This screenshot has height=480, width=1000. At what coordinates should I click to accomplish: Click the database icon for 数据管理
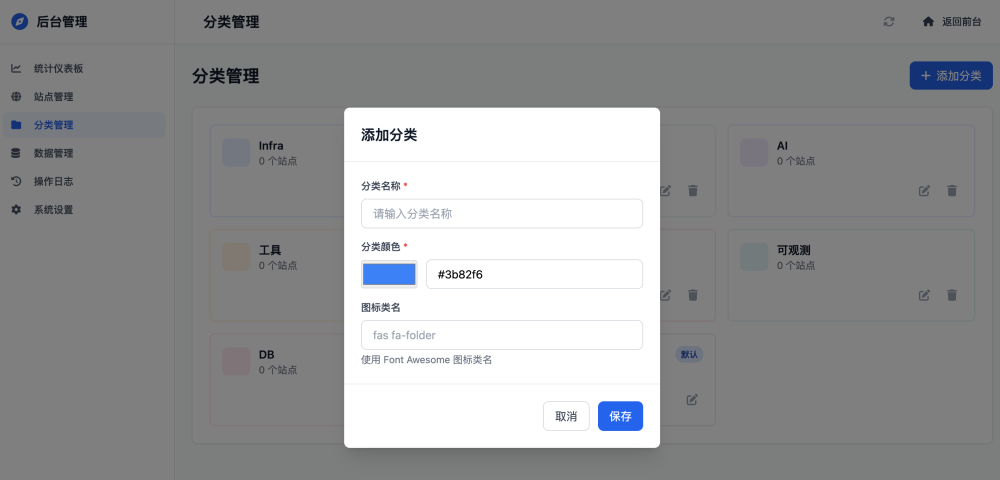(17, 153)
